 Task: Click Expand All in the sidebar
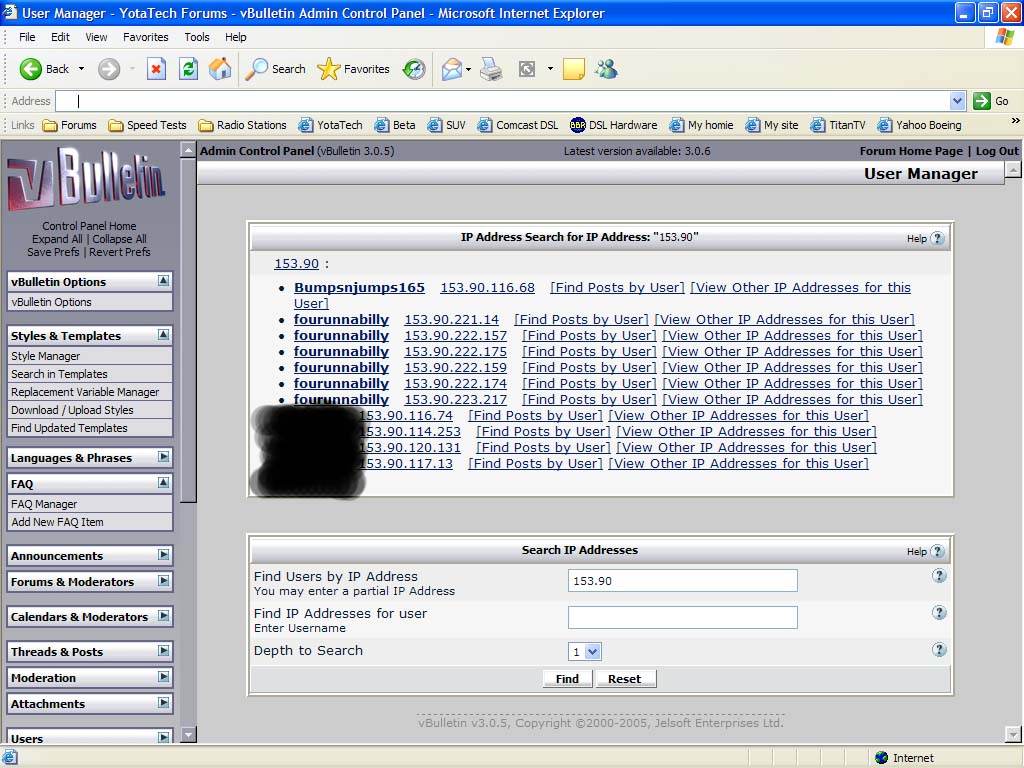click(x=57, y=239)
